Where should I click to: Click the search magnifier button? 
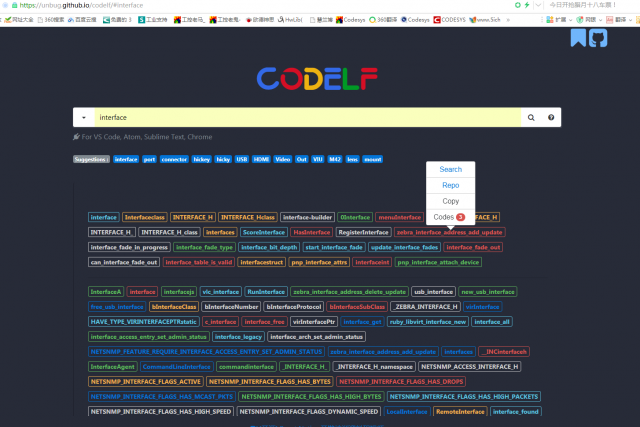pos(531,117)
